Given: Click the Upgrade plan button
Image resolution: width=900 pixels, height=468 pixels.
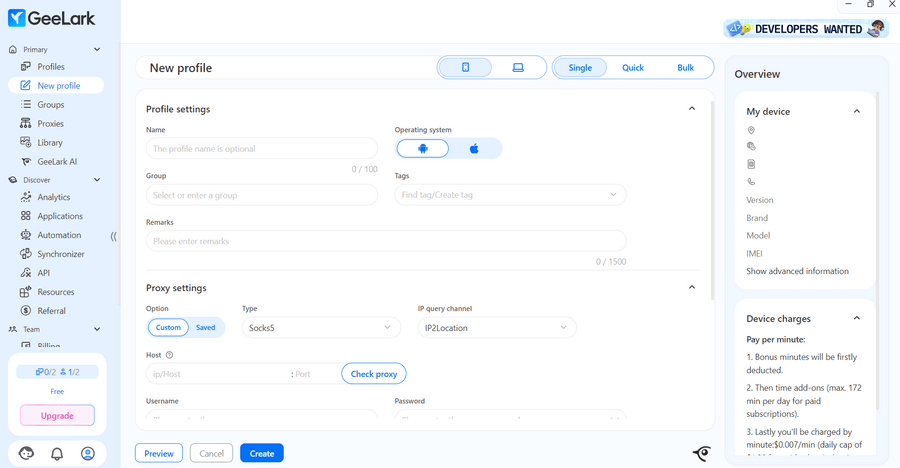Looking at the screenshot, I should pyautogui.click(x=57, y=415).
